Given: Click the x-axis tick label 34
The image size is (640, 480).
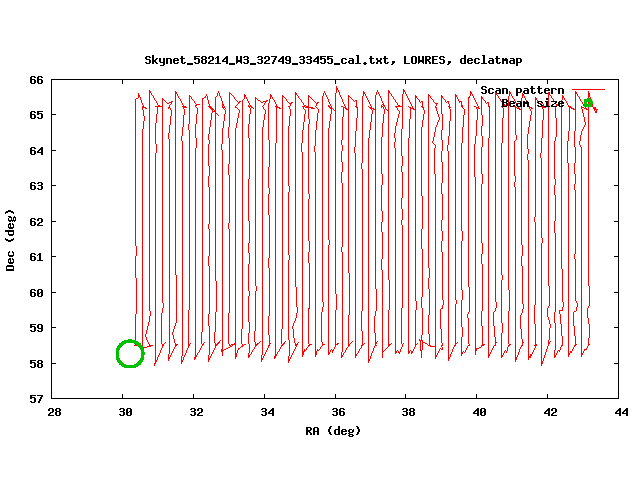Looking at the screenshot, I should [x=267, y=412].
